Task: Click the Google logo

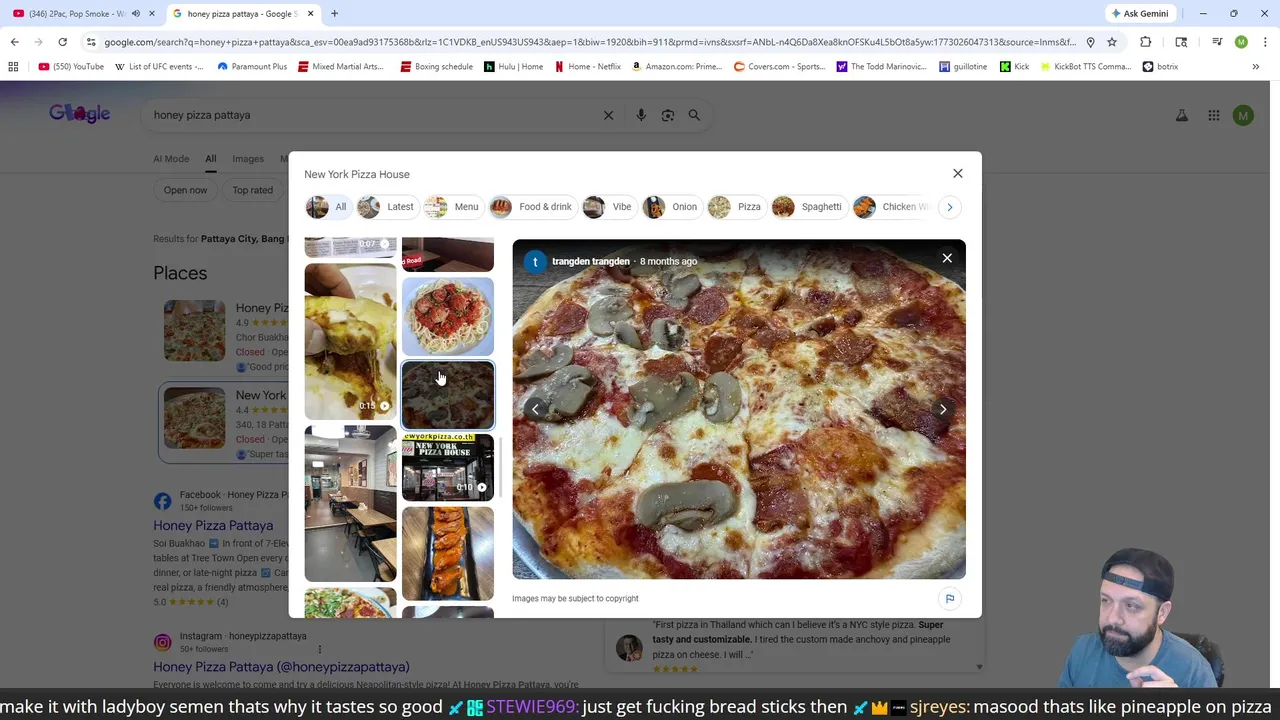Action: 80,113
